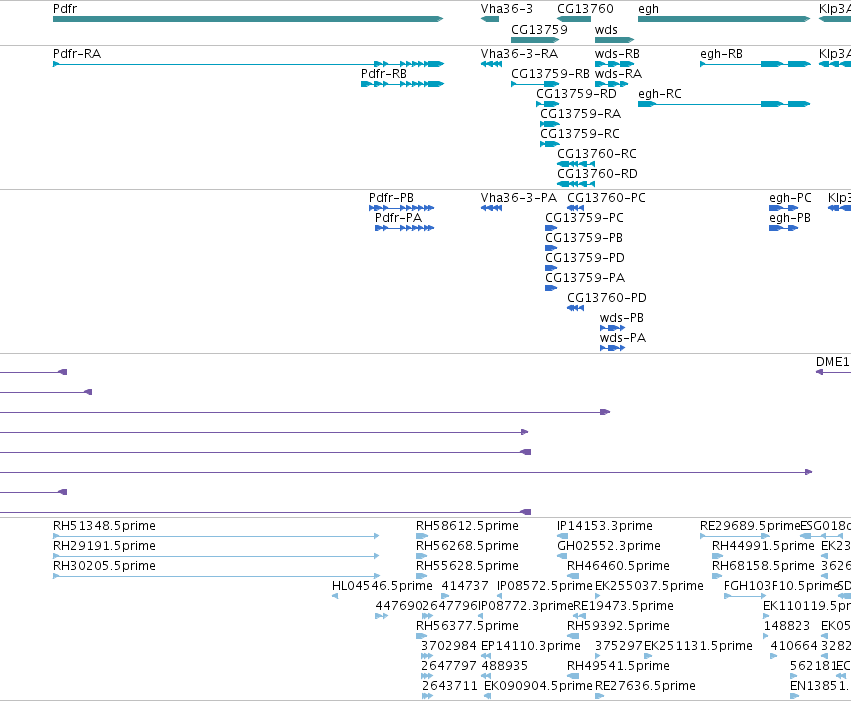Click the EK255037.5prime EST label
This screenshot has height=701, width=851.
pos(649,587)
